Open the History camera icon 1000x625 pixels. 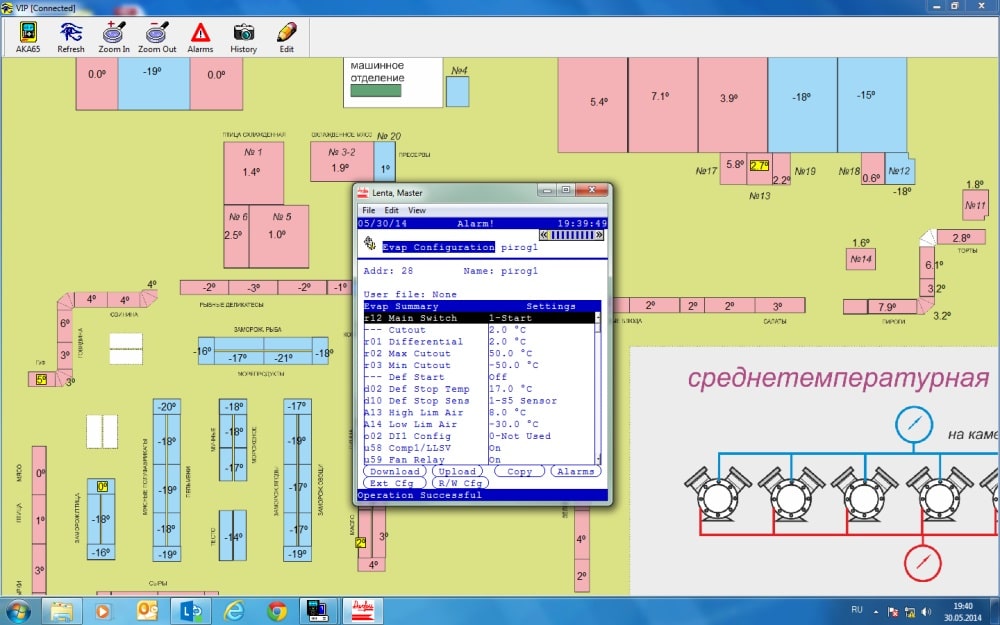point(244,37)
